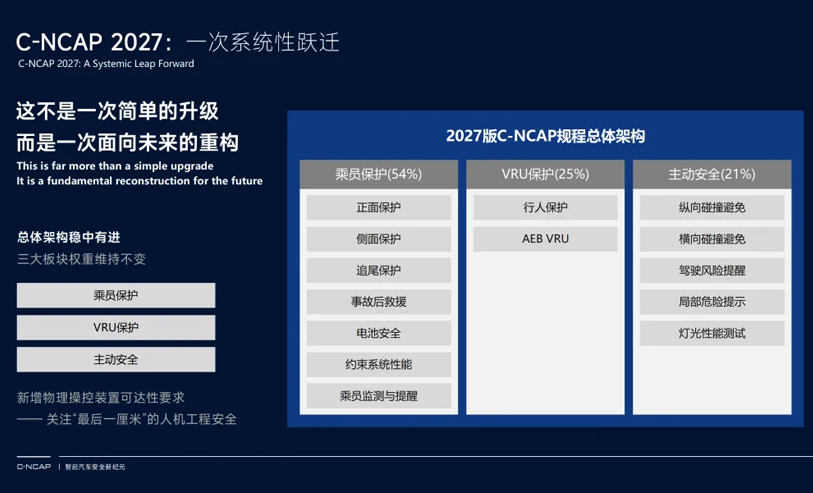This screenshot has width=813, height=493.
Task: Select the "AEB VRU" item
Action: click(545, 239)
